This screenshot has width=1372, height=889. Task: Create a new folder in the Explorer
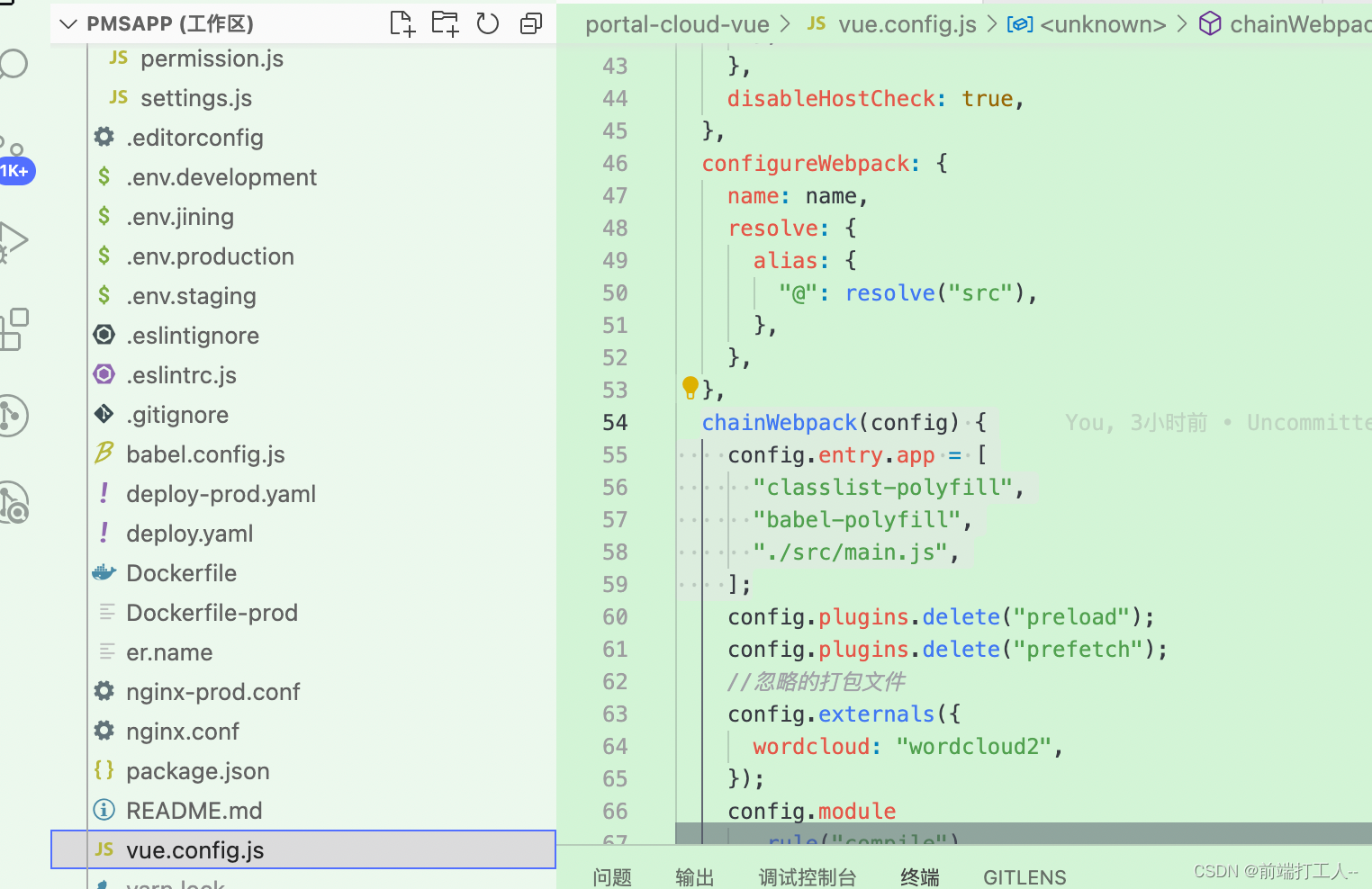[x=445, y=23]
